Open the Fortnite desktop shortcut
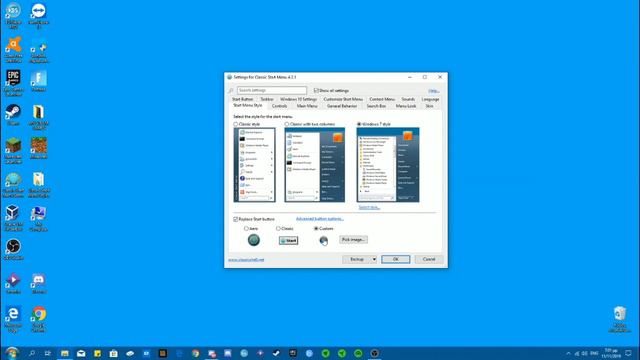Image resolution: width=640 pixels, height=360 pixels. point(38,81)
